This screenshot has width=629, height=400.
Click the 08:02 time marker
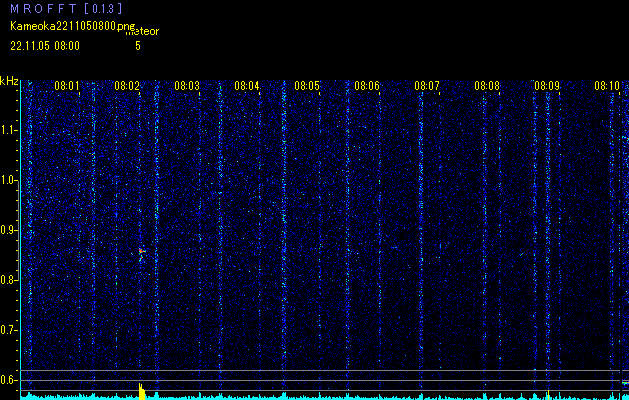(x=127, y=86)
